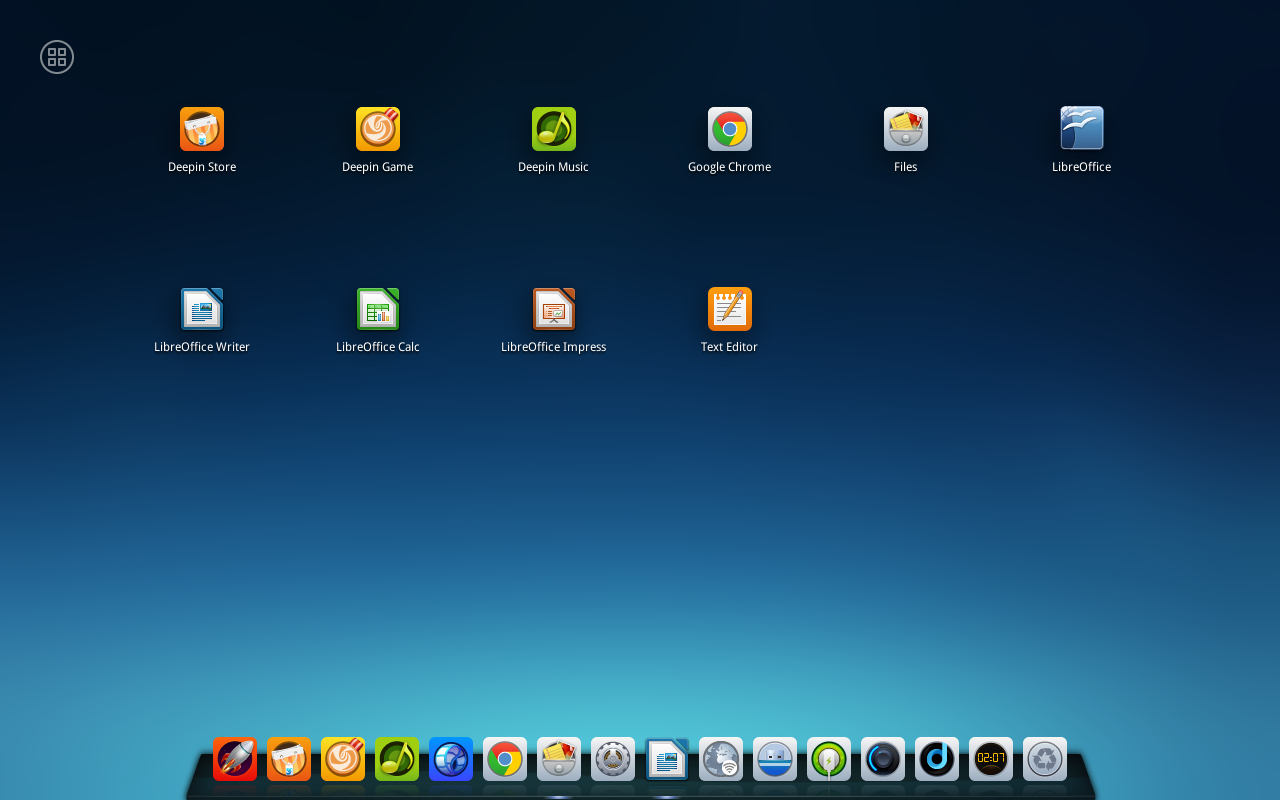Click the 'Text Editor' label text
1280x800 pixels.
[729, 347]
